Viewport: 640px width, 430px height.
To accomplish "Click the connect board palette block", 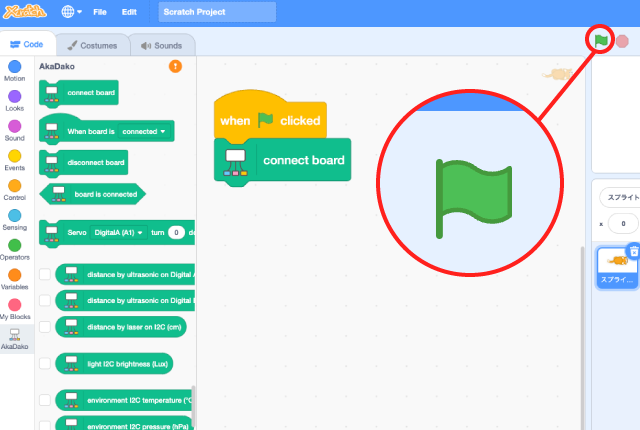I will tap(79, 93).
